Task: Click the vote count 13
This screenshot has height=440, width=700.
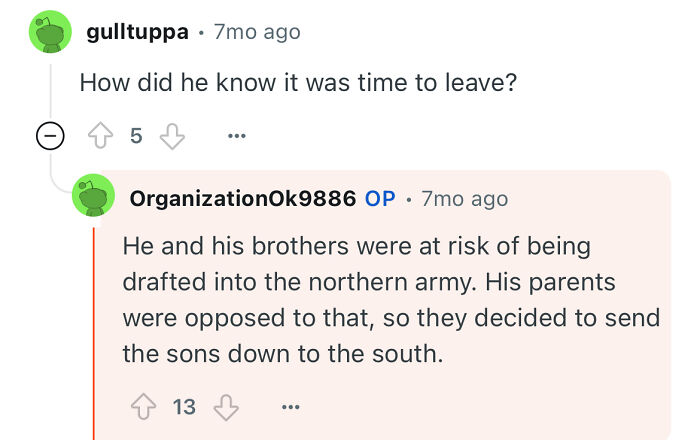Action: (184, 407)
